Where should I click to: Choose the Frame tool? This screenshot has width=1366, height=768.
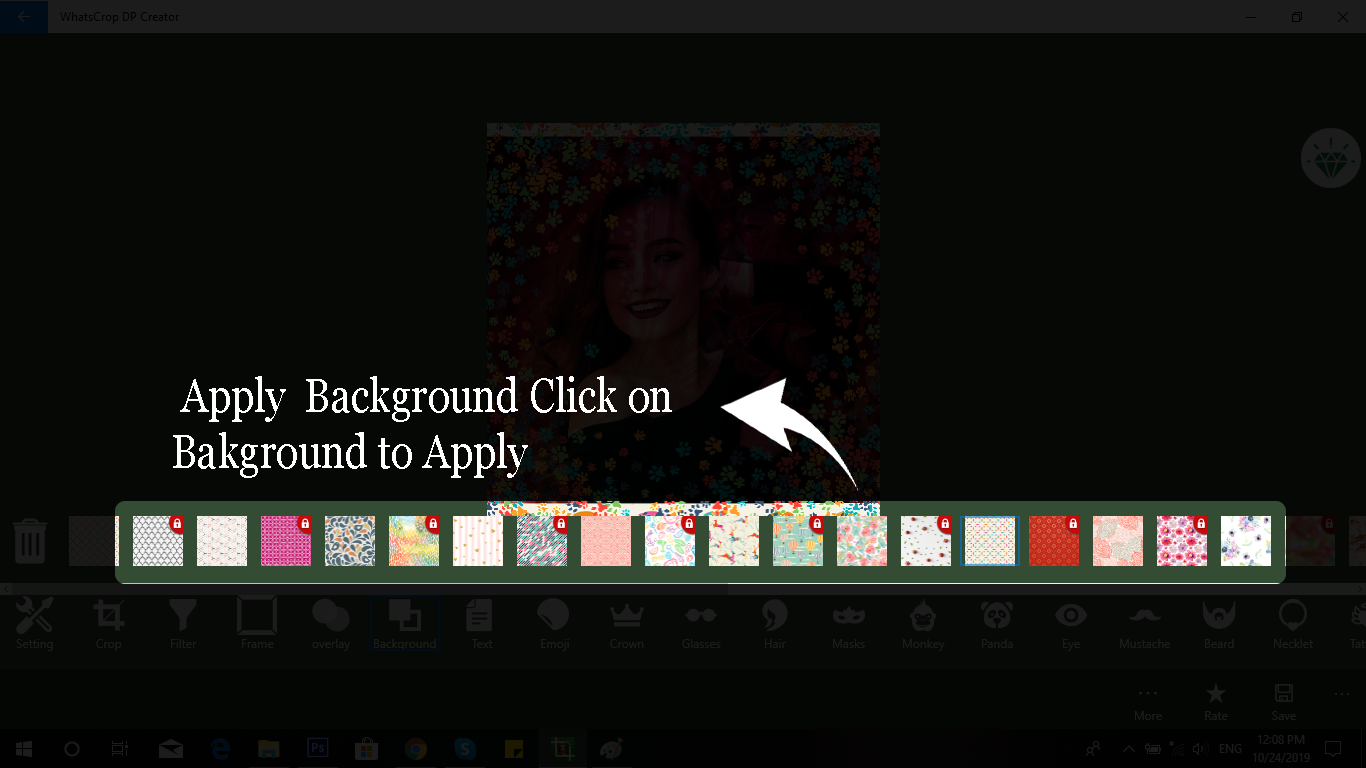[257, 624]
